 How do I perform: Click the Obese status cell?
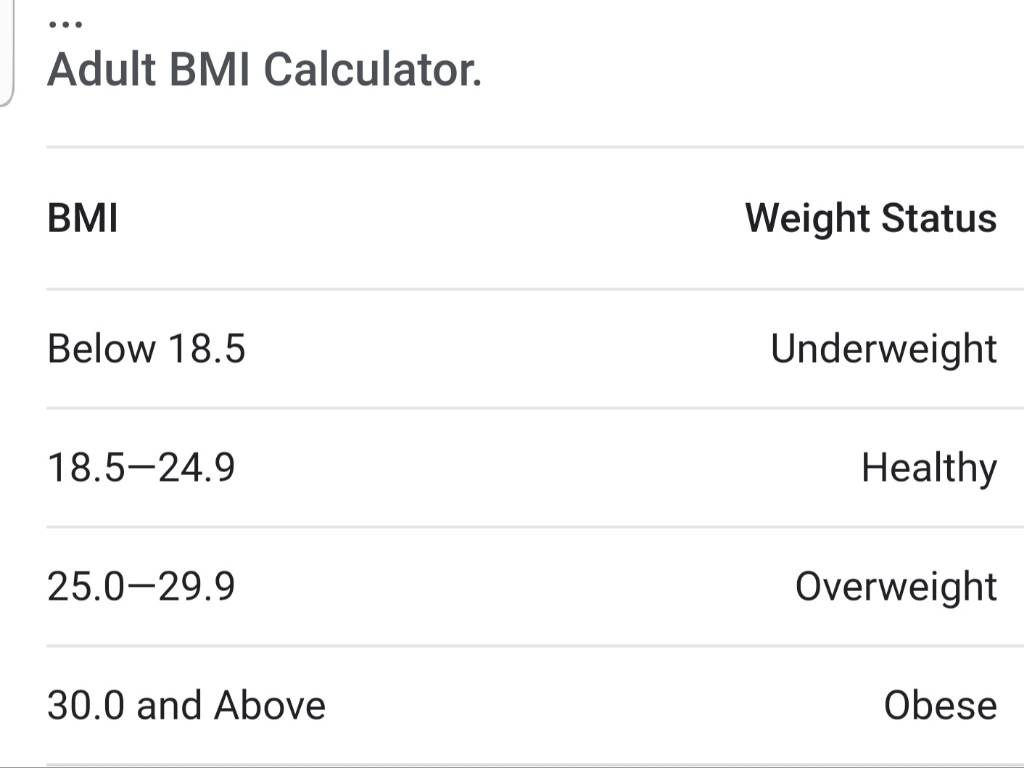coord(940,705)
